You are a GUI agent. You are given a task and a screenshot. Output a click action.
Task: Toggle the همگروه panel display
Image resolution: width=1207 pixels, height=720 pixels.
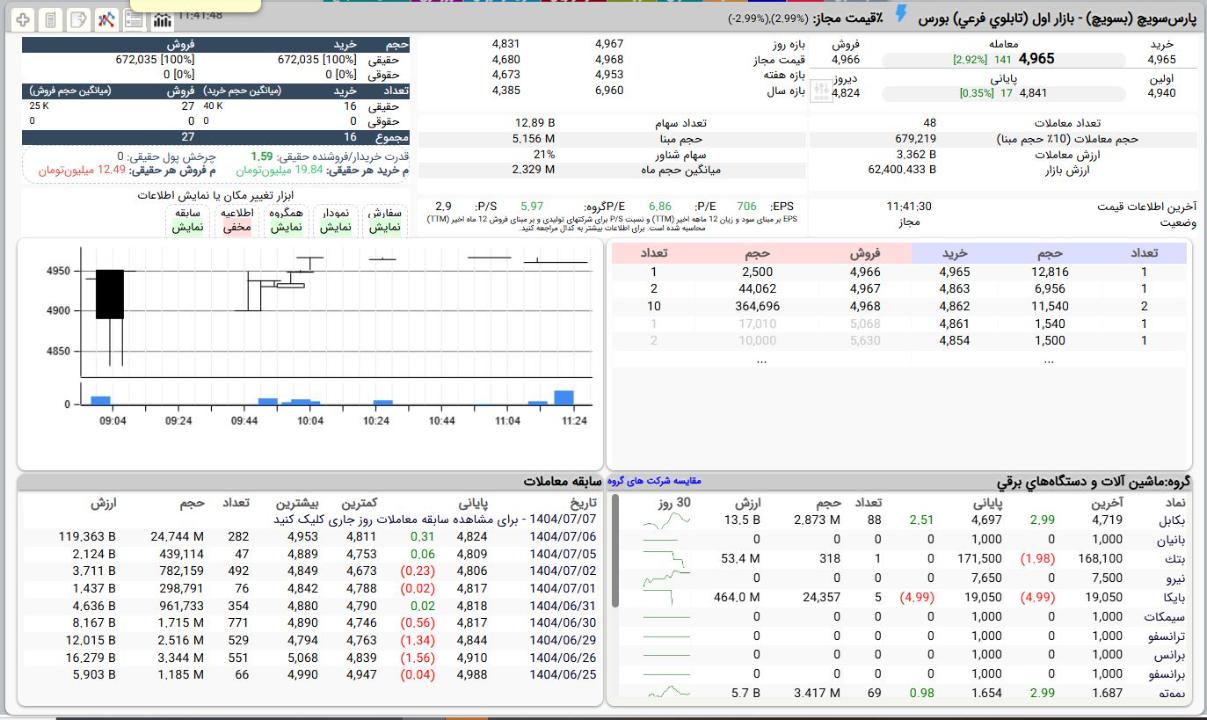(x=286, y=227)
